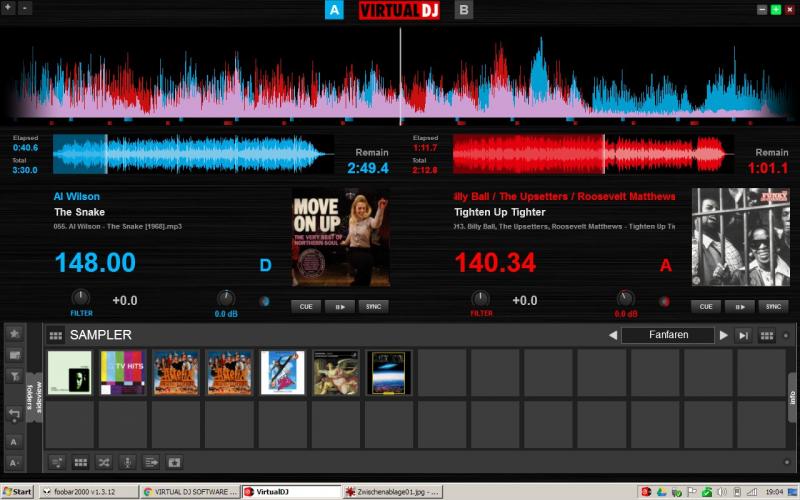Click the second sidebar folder icon

14,355
